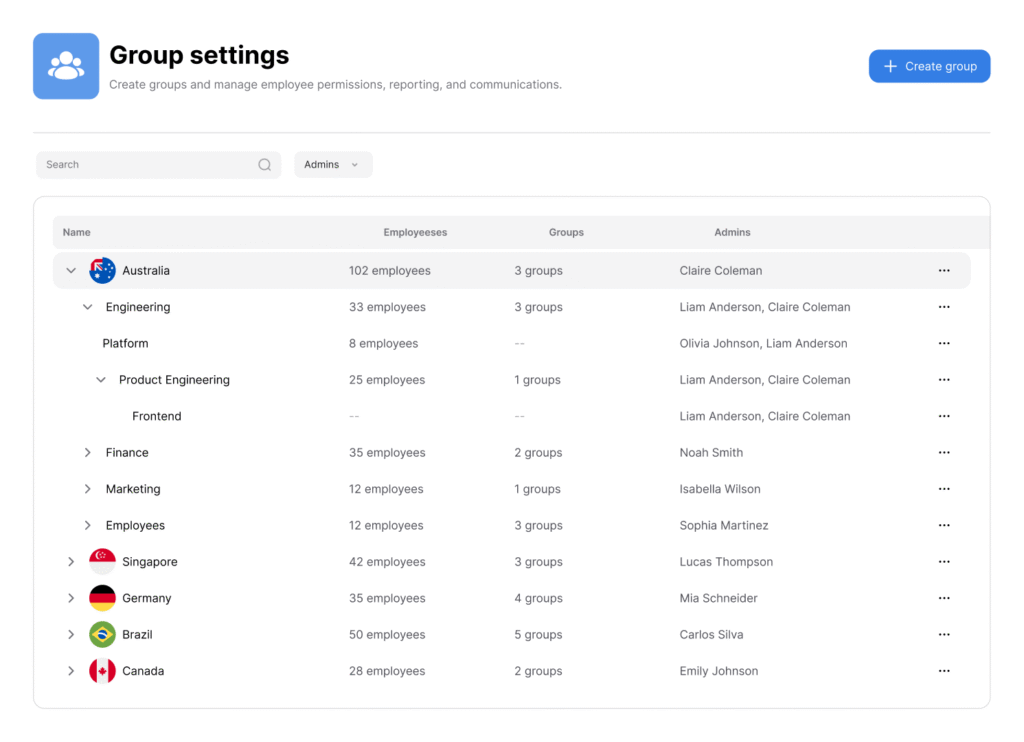
Task: Click the Group settings people icon
Action: tap(66, 66)
